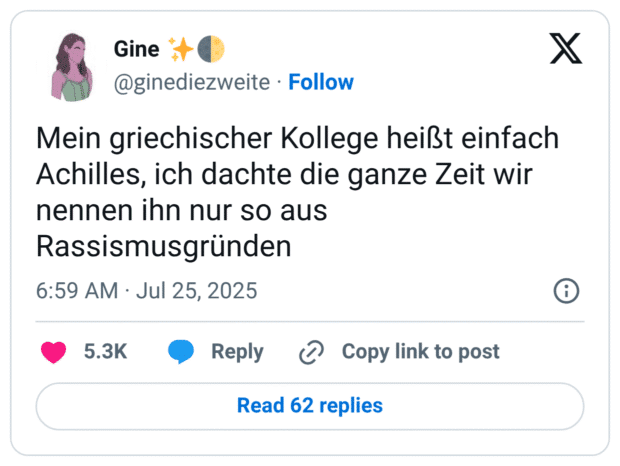Click the X logo icon

pyautogui.click(x=566, y=48)
